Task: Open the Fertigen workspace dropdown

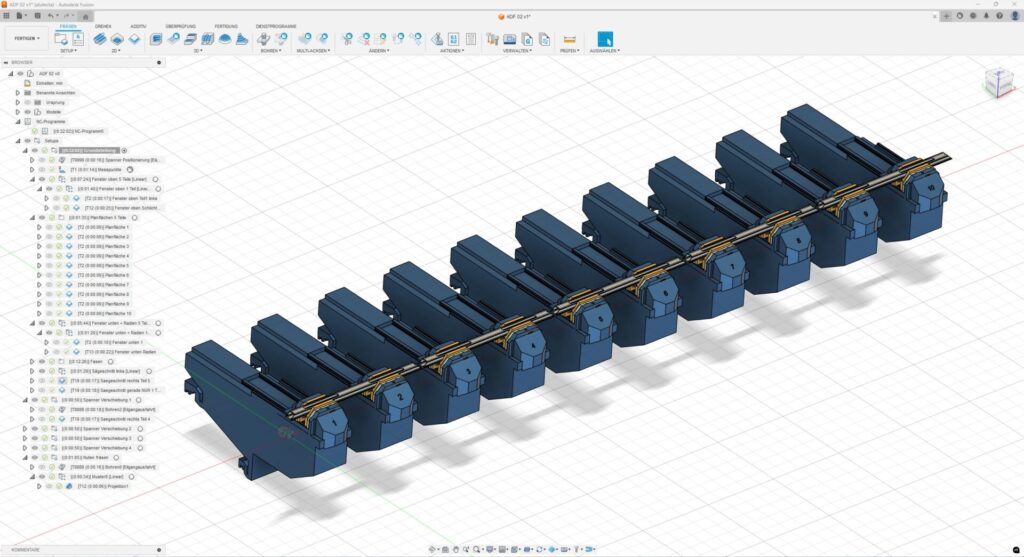Action: tap(27, 38)
